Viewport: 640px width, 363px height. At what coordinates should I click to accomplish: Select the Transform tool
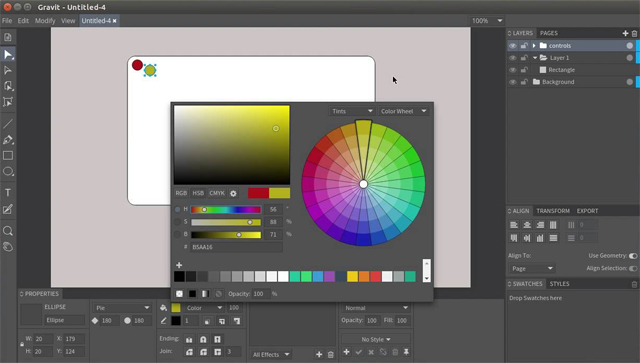[x=8, y=102]
